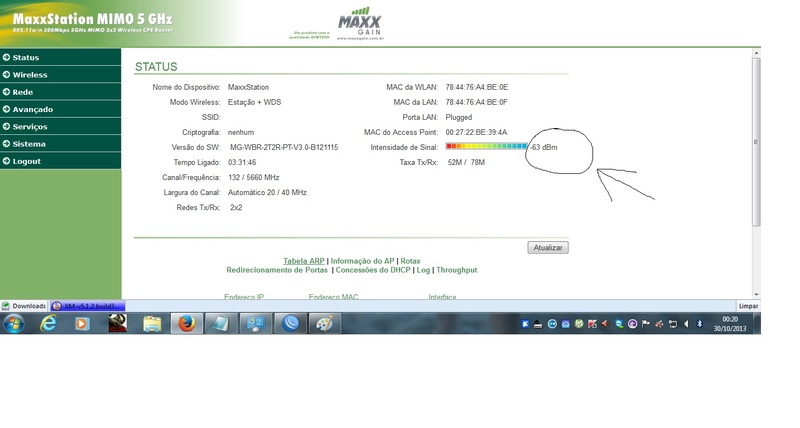Click the network monitor tray icon
This screenshot has height=428, width=800.
(x=619, y=324)
